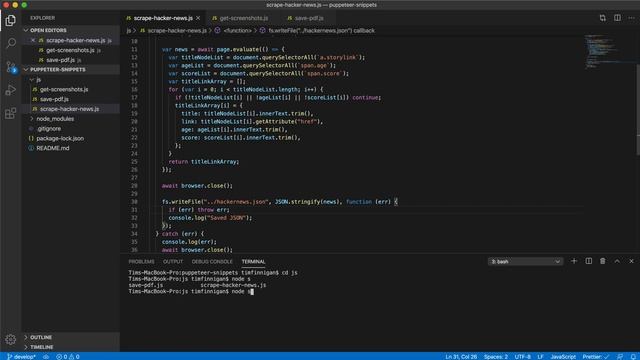Open get-screenshots.js in the js folder
This screenshot has width=640, height=360.
click(71, 89)
